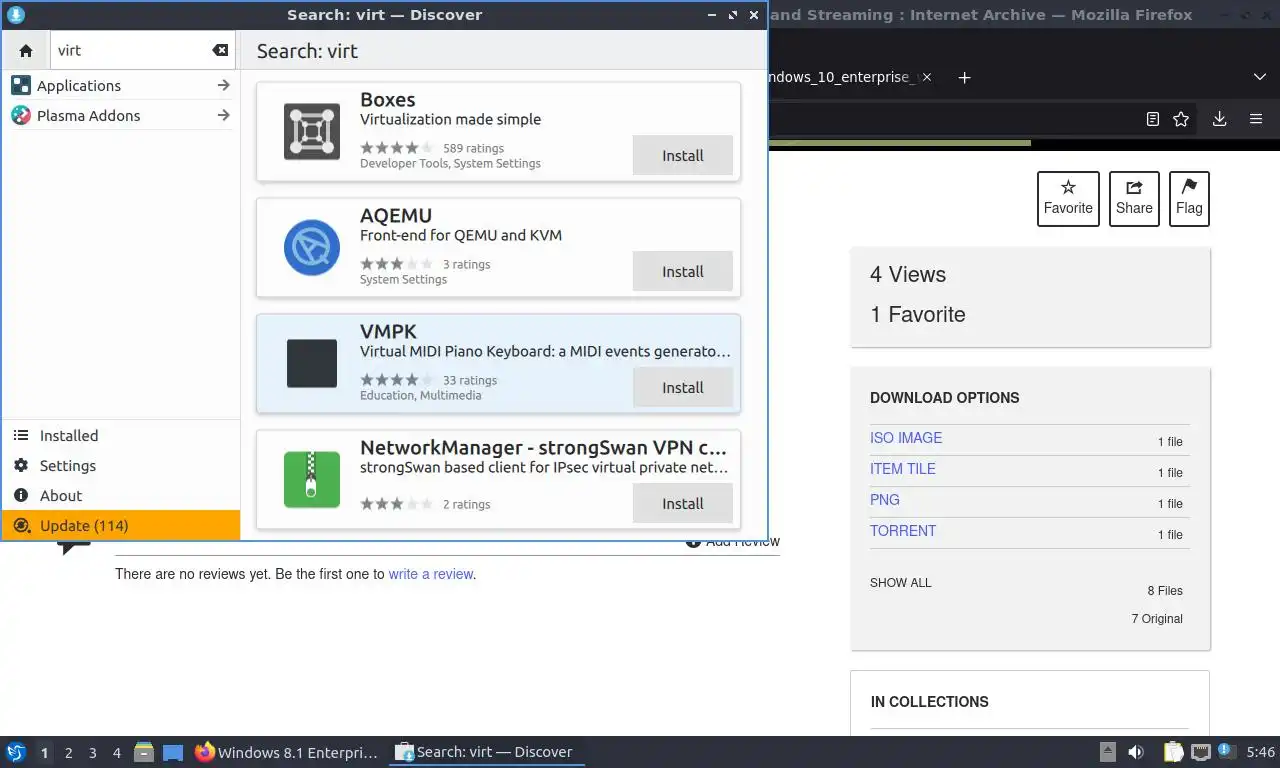Open file manager from the taskbar
Image resolution: width=1280 pixels, height=768 pixels.
point(144,752)
